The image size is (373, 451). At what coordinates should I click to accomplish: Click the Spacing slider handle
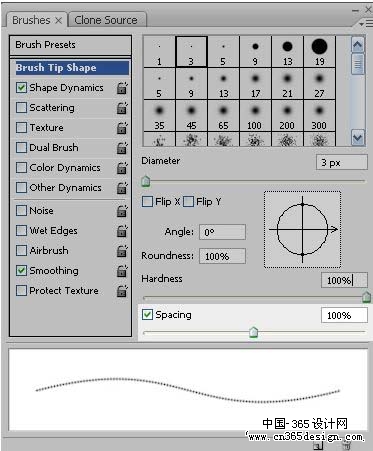click(254, 332)
